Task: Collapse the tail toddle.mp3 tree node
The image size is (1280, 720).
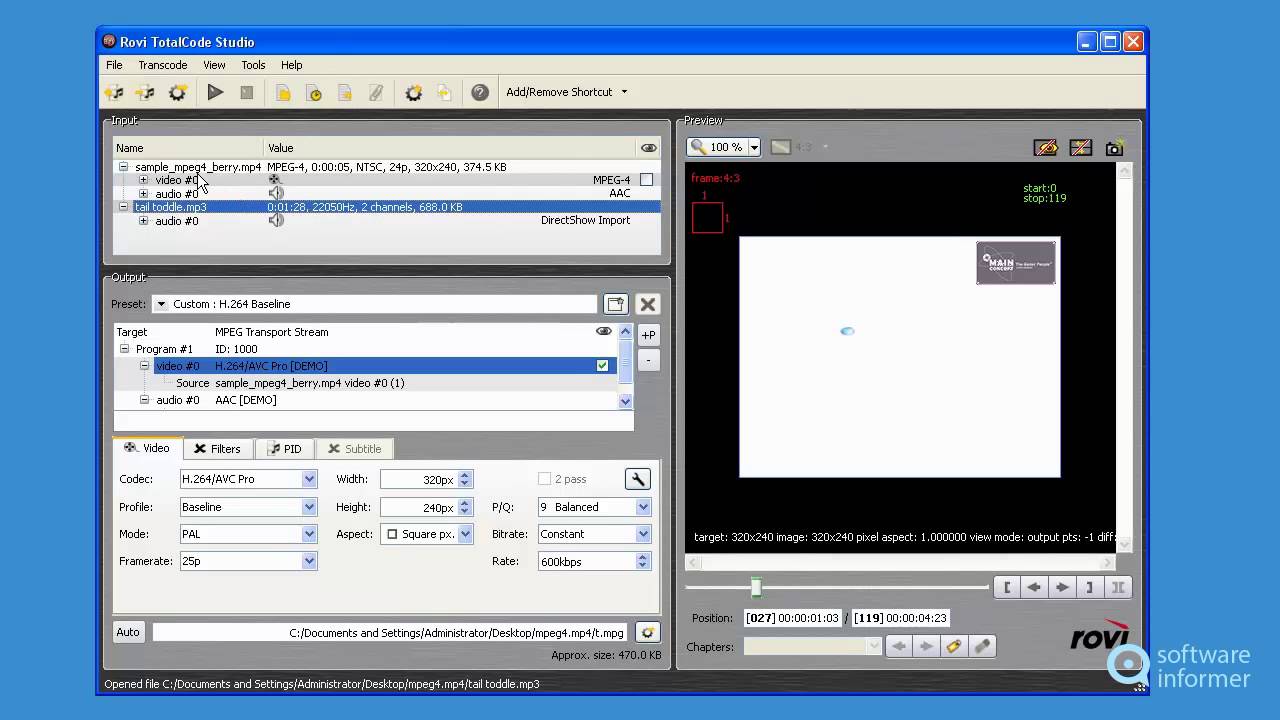Action: point(123,207)
